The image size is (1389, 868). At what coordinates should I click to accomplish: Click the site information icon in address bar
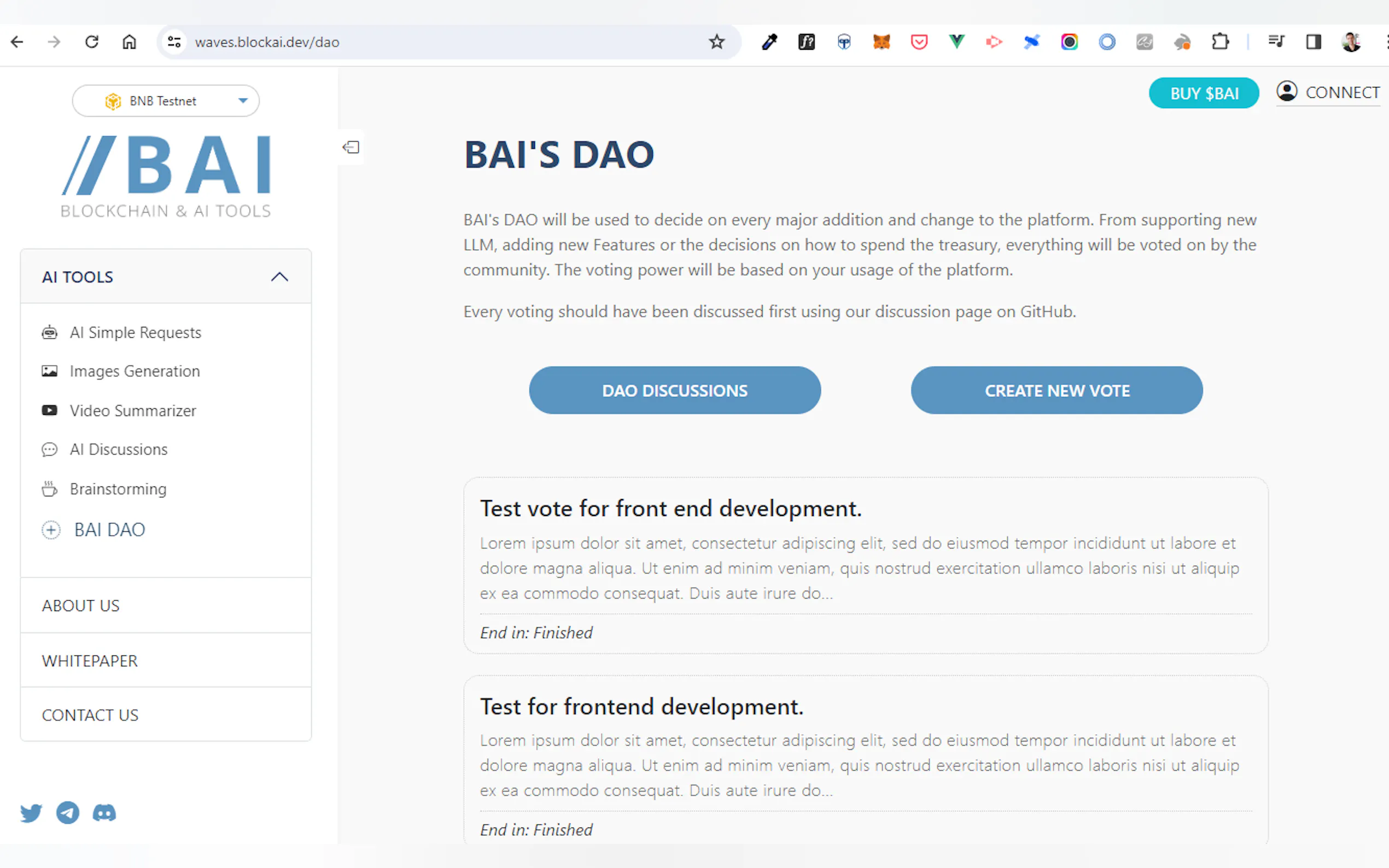(174, 42)
